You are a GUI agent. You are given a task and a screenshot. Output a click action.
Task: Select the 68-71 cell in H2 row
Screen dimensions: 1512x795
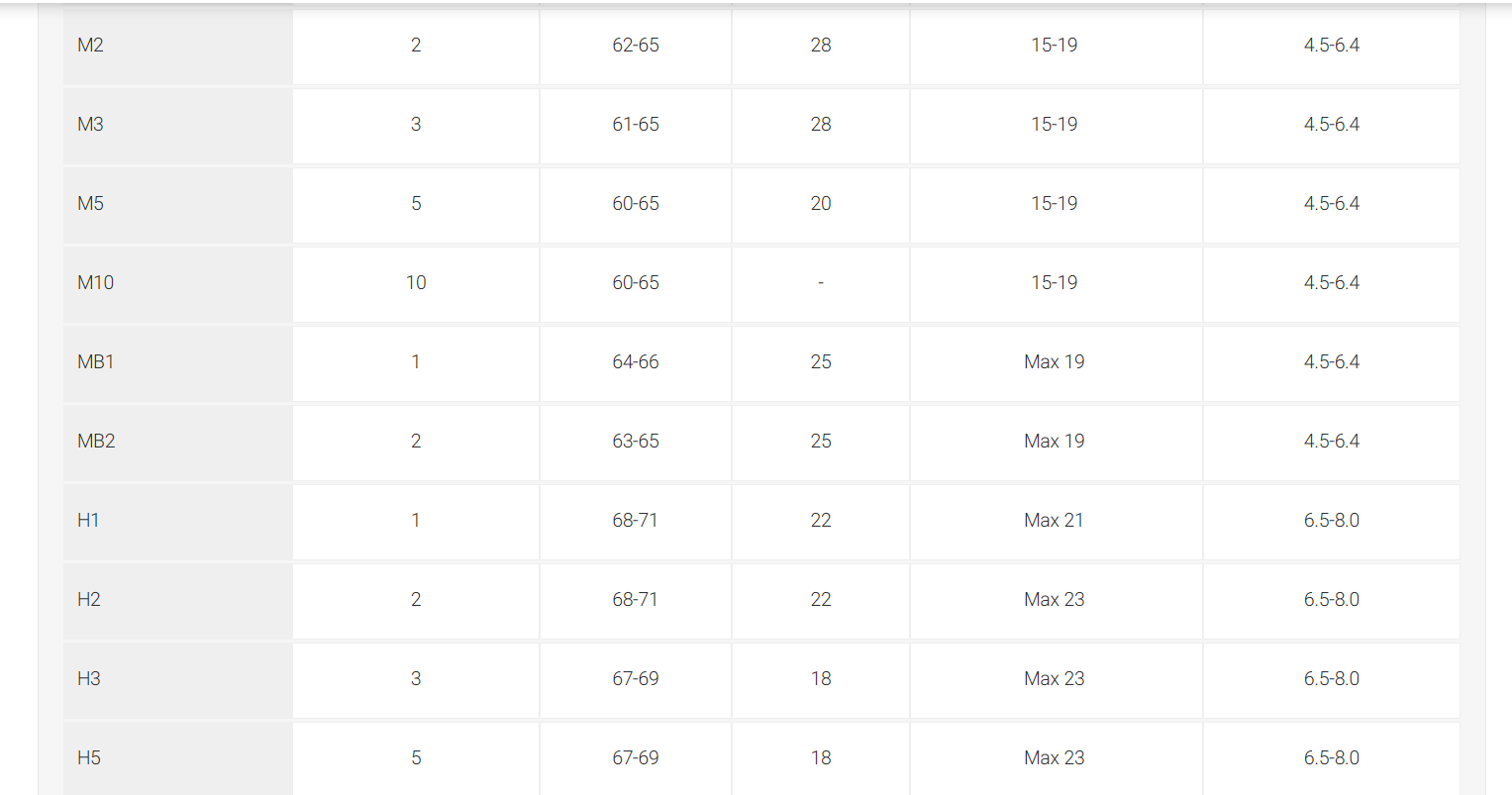pos(636,600)
